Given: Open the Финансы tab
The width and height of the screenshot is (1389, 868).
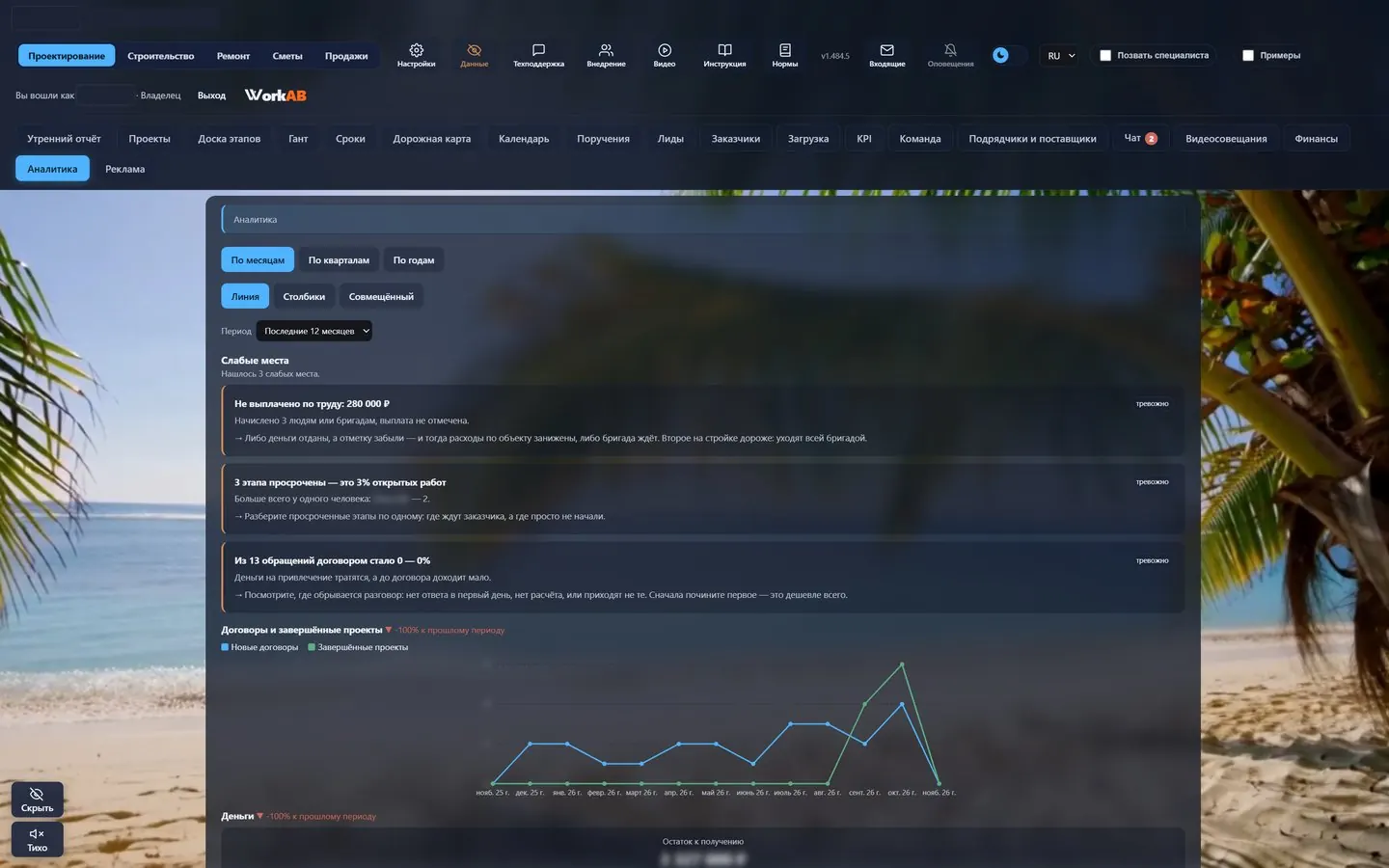Looking at the screenshot, I should pos(1316,139).
